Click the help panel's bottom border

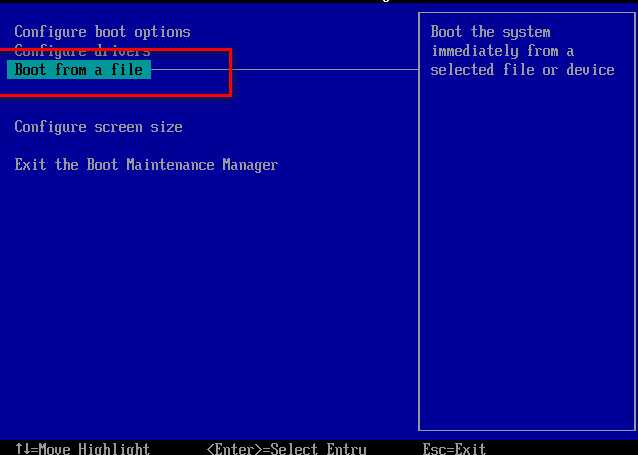(527, 429)
